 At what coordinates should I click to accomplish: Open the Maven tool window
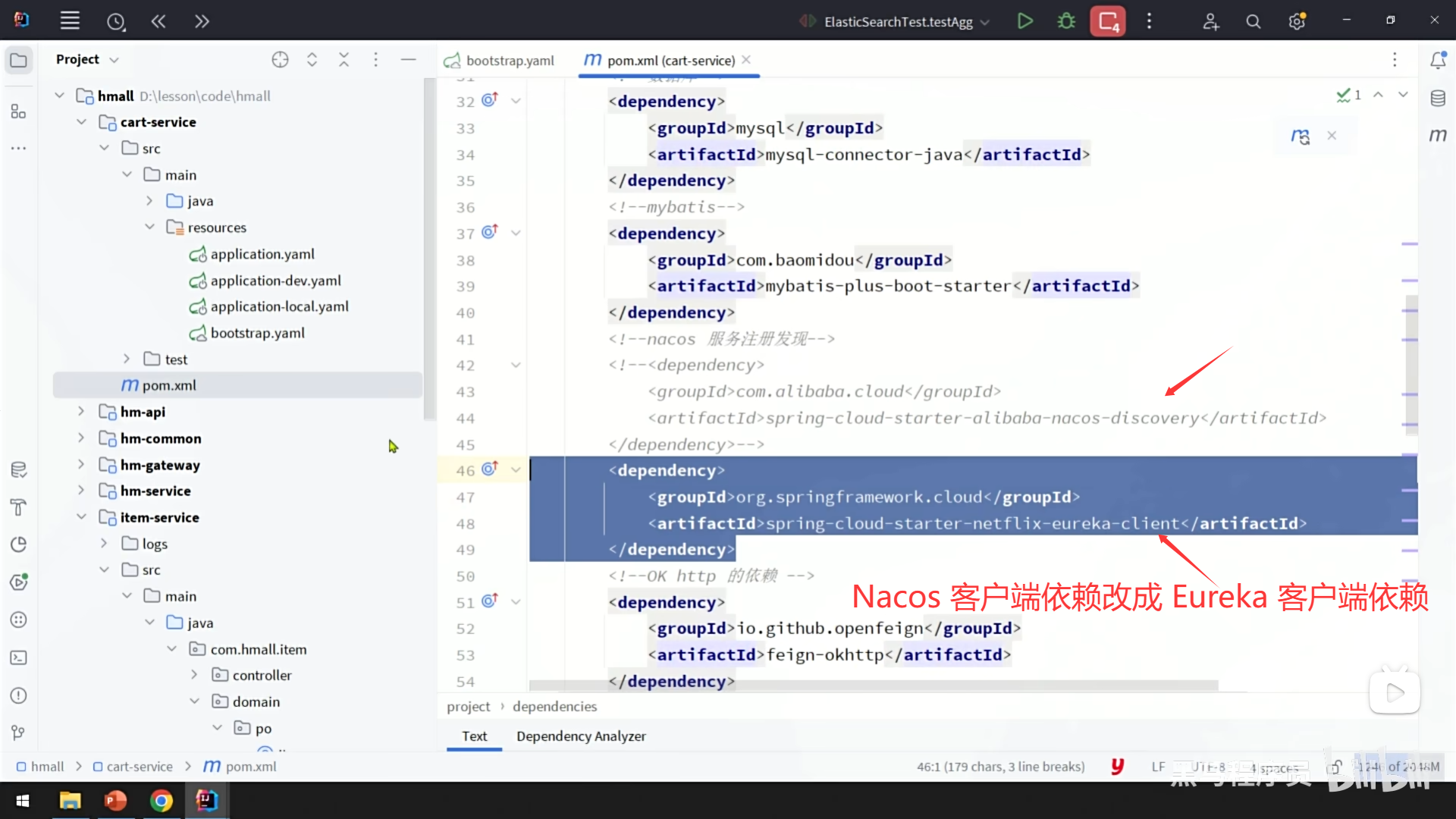click(1438, 135)
